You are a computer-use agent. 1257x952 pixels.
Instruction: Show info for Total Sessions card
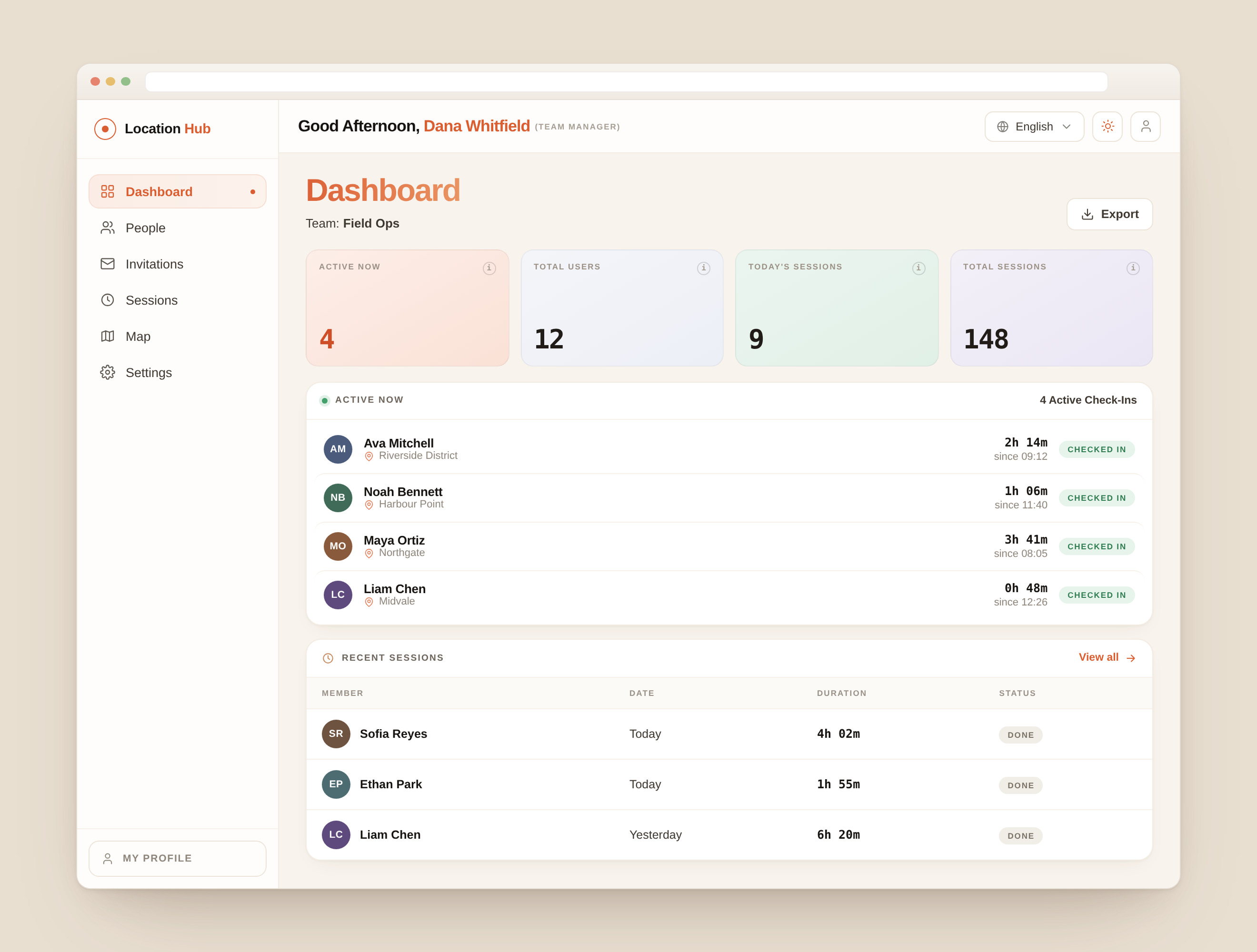tap(1133, 268)
